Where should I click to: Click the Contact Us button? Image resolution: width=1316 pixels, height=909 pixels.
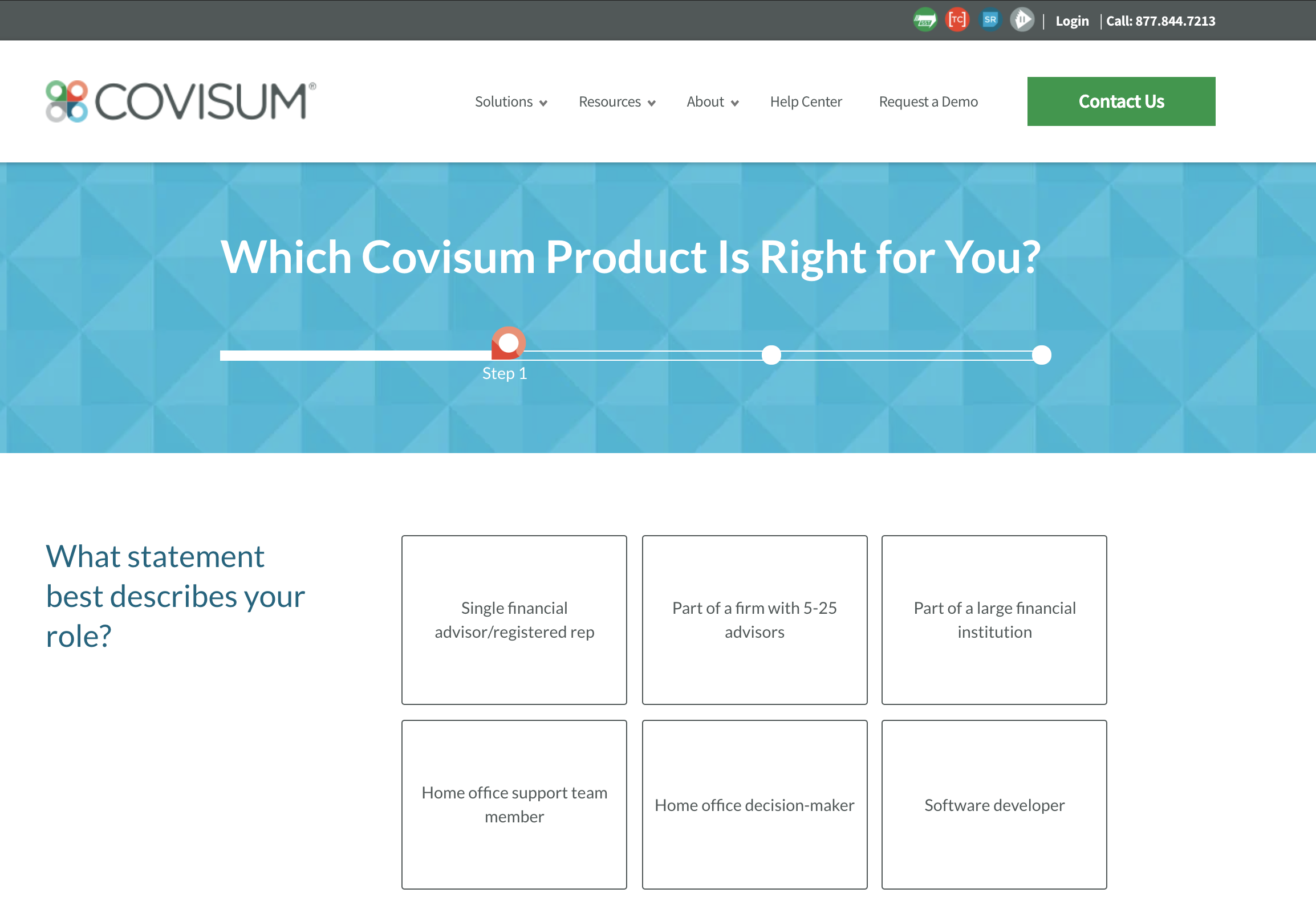(x=1122, y=101)
